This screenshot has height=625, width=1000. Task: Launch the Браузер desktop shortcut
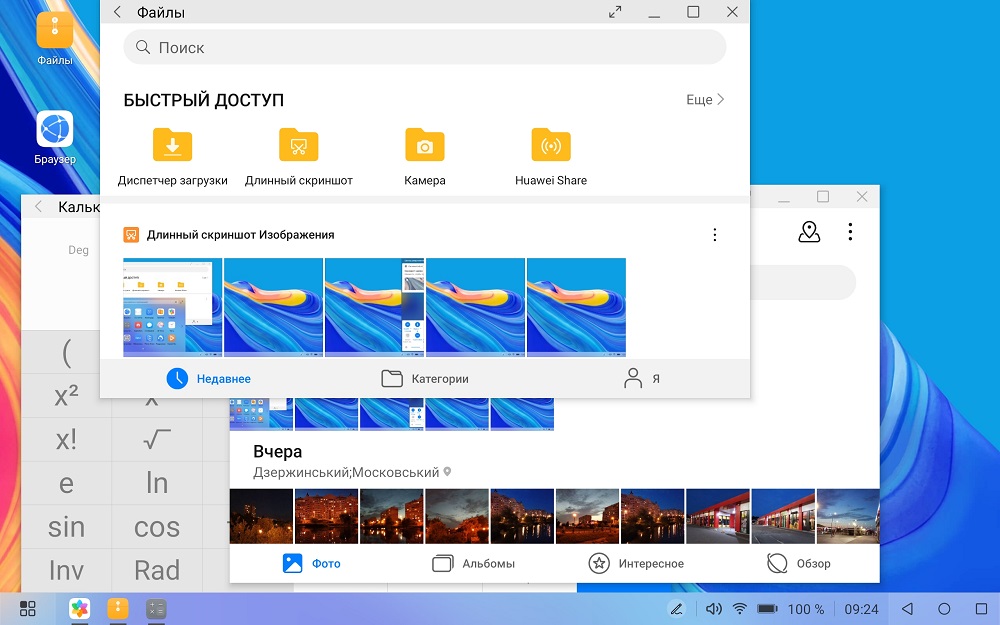pos(55,137)
